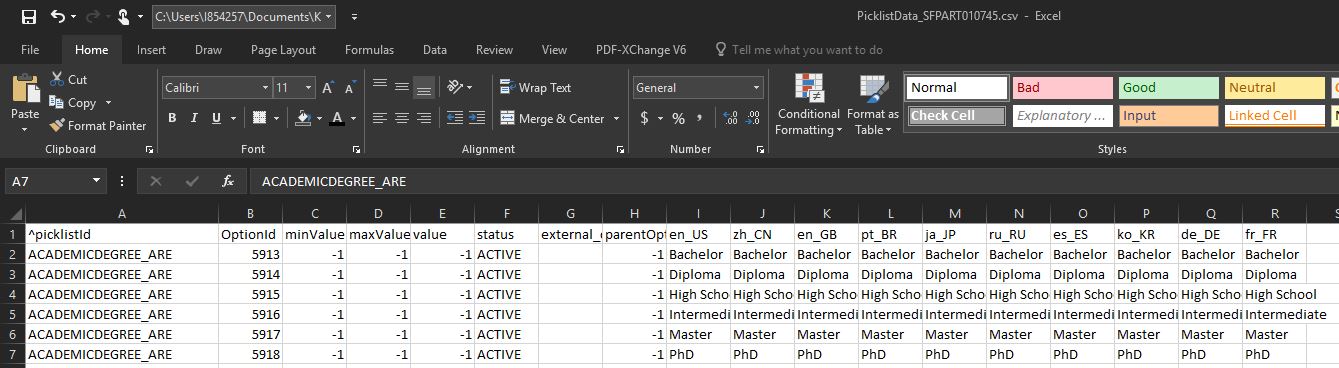Apply Percent Style format
This screenshot has height=368, width=1339.
click(x=678, y=118)
